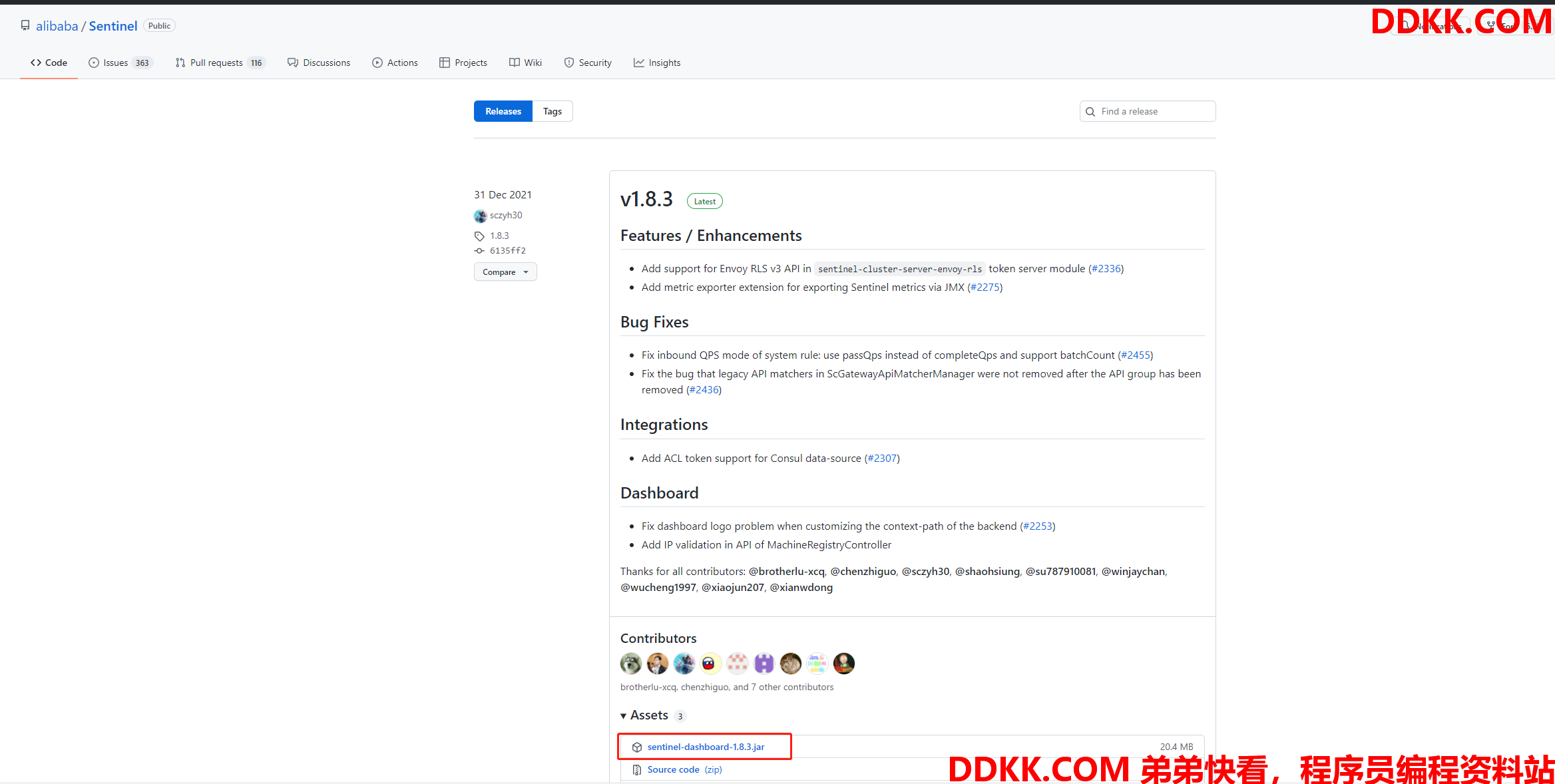Open pull request #2275 link
The image size is (1555, 784).
(985, 287)
